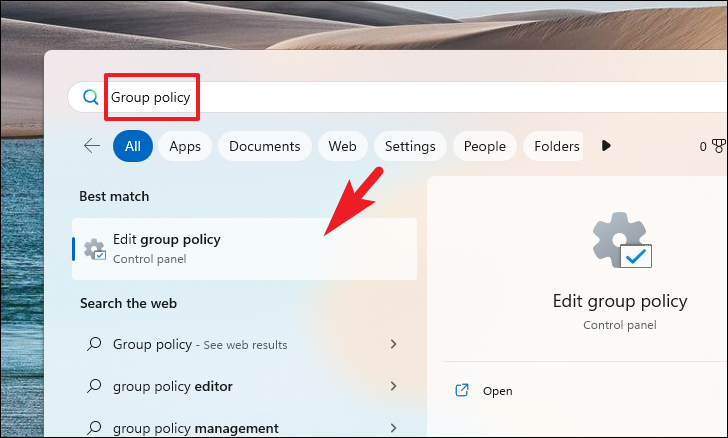The image size is (728, 438).
Task: Click the Open external-link icon
Action: [462, 390]
